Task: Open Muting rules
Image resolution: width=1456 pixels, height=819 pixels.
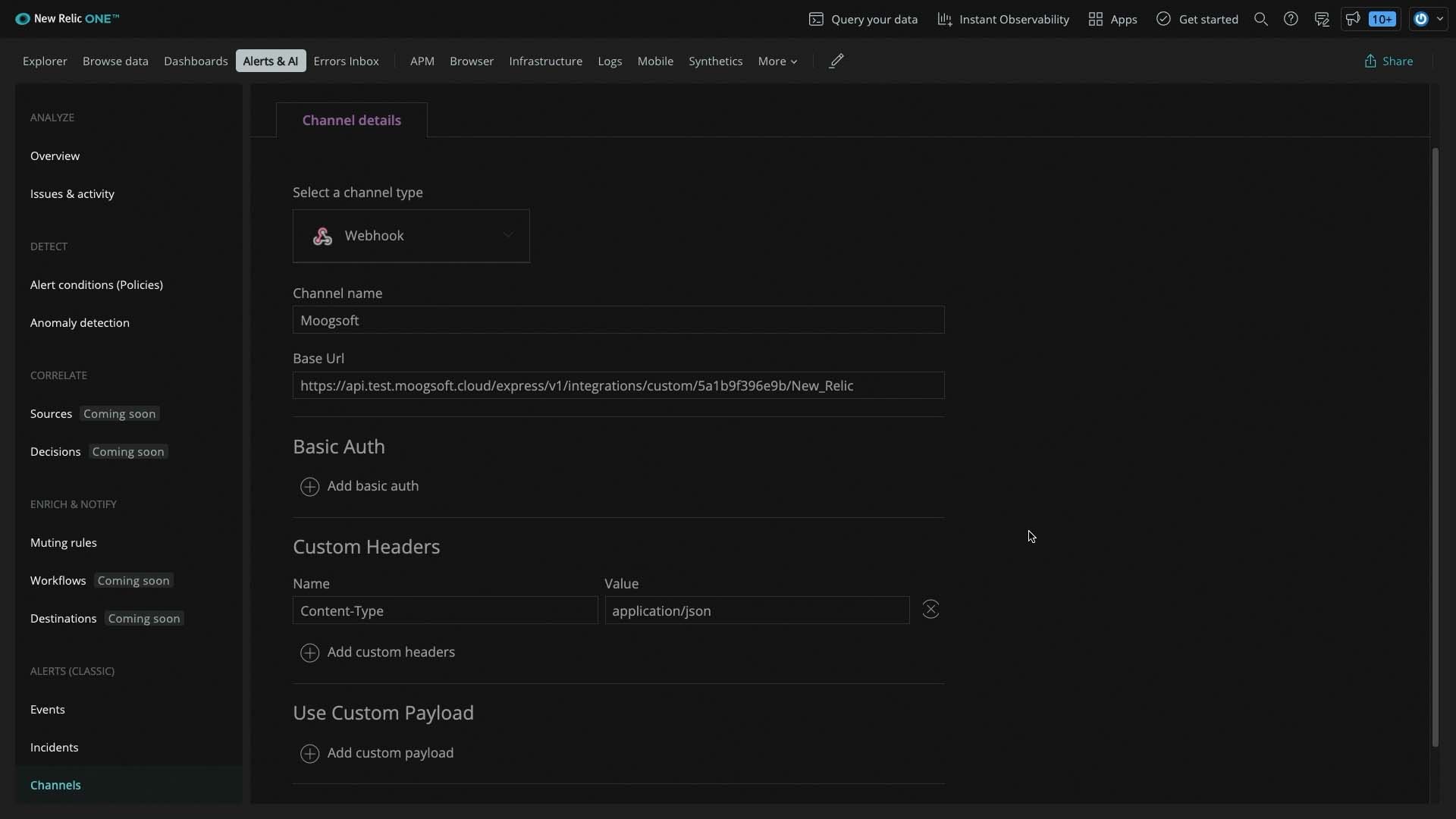Action: coord(64,542)
